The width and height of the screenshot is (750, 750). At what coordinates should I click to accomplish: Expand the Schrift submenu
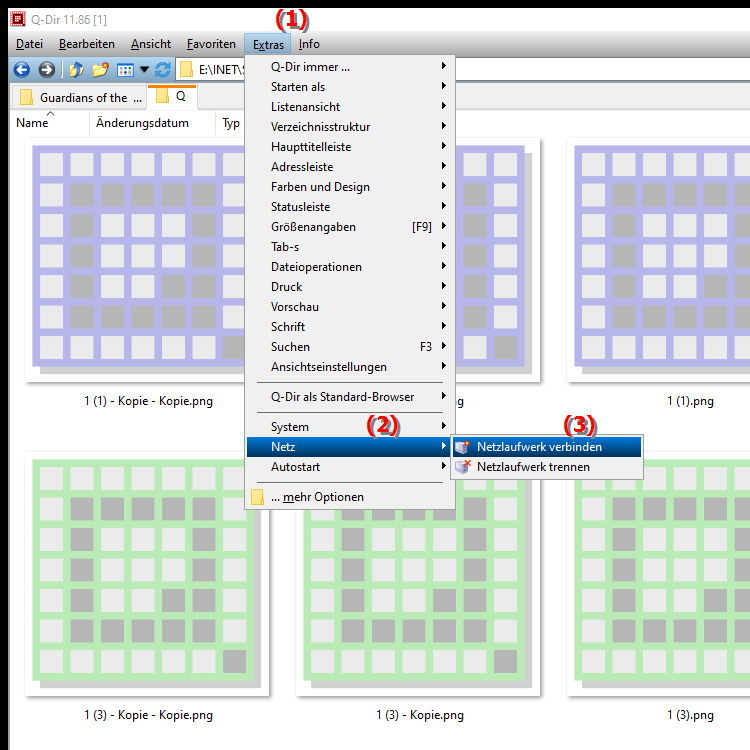(350, 327)
